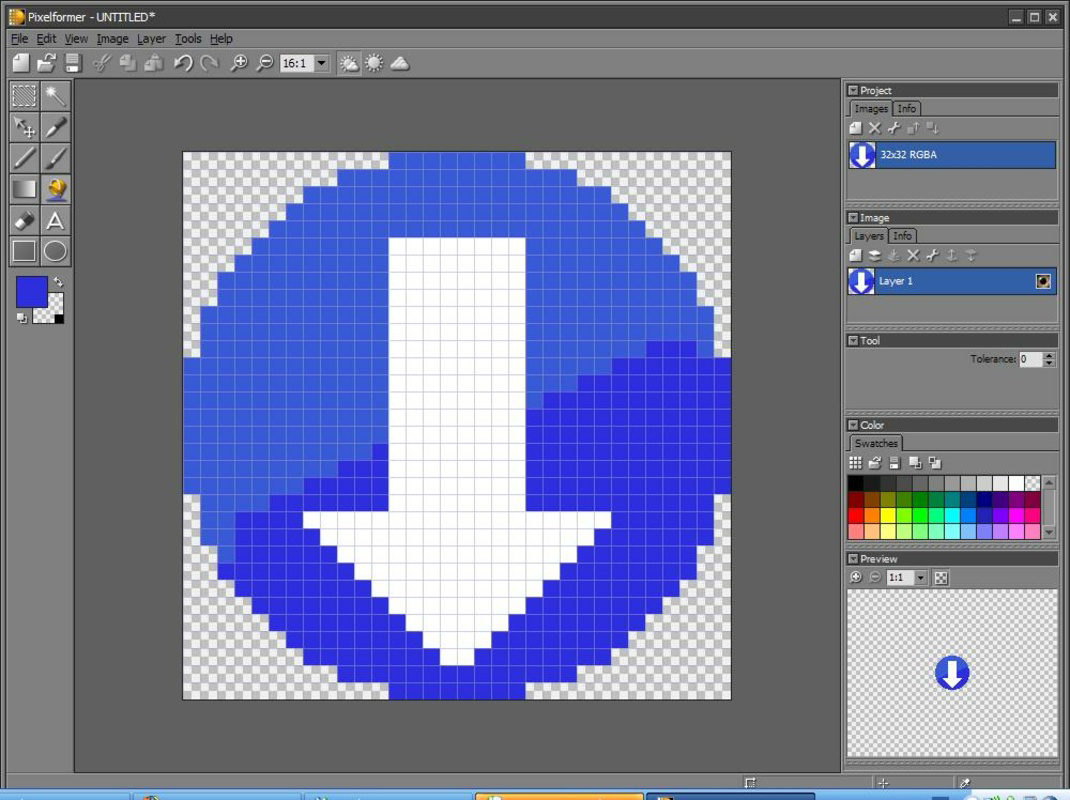Open the Layer menu

click(151, 39)
